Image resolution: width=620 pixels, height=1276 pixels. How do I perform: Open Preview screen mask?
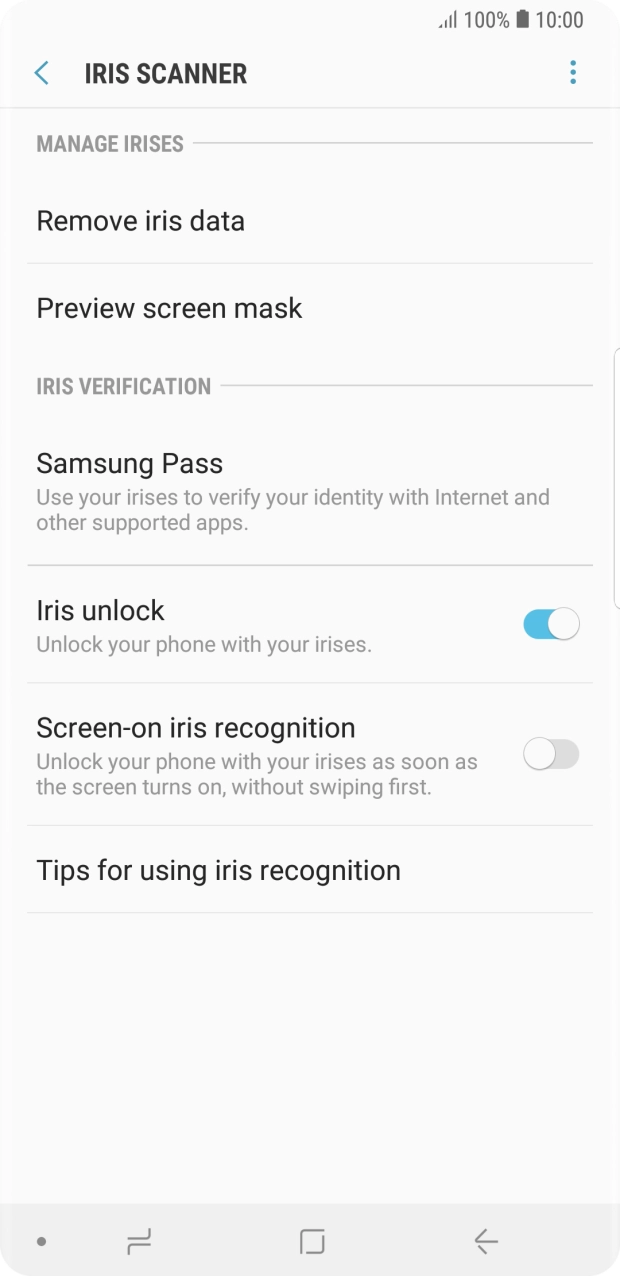click(x=310, y=308)
